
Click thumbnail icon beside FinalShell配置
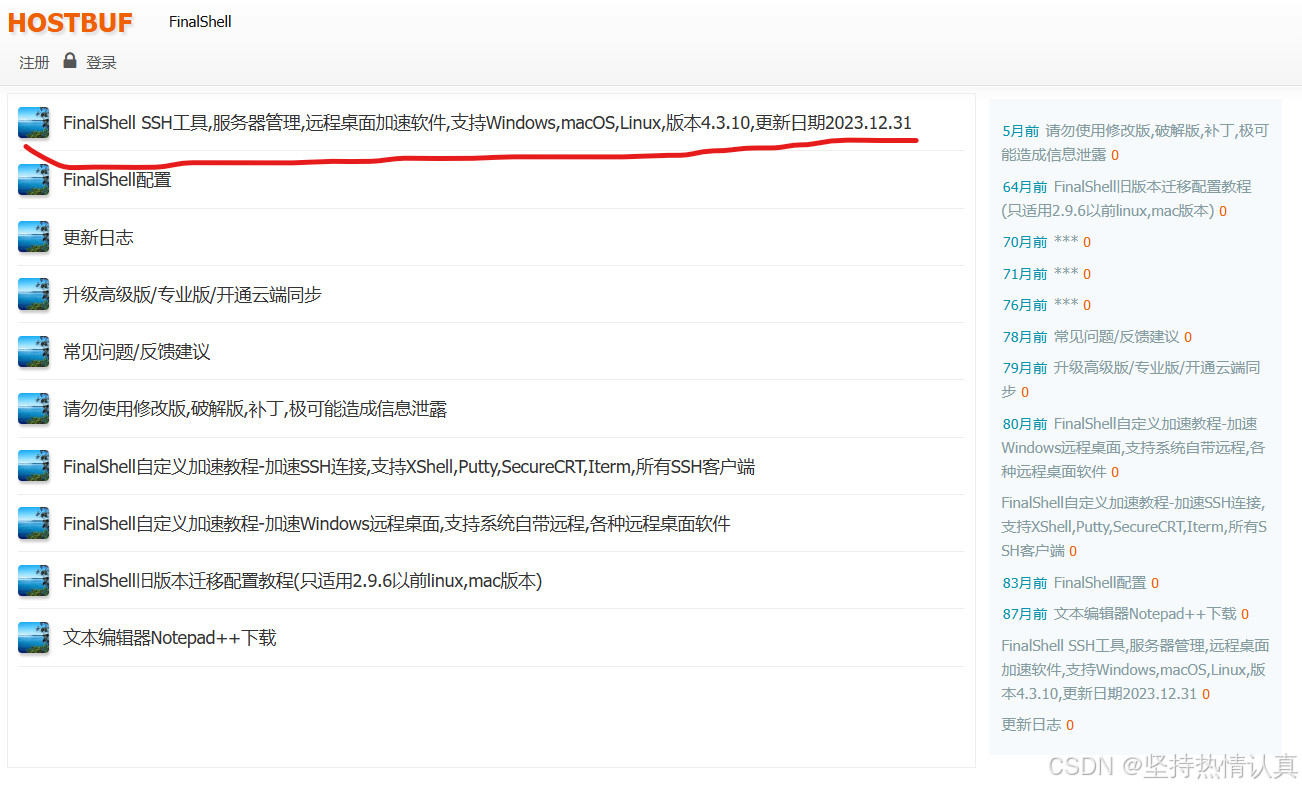pos(34,180)
